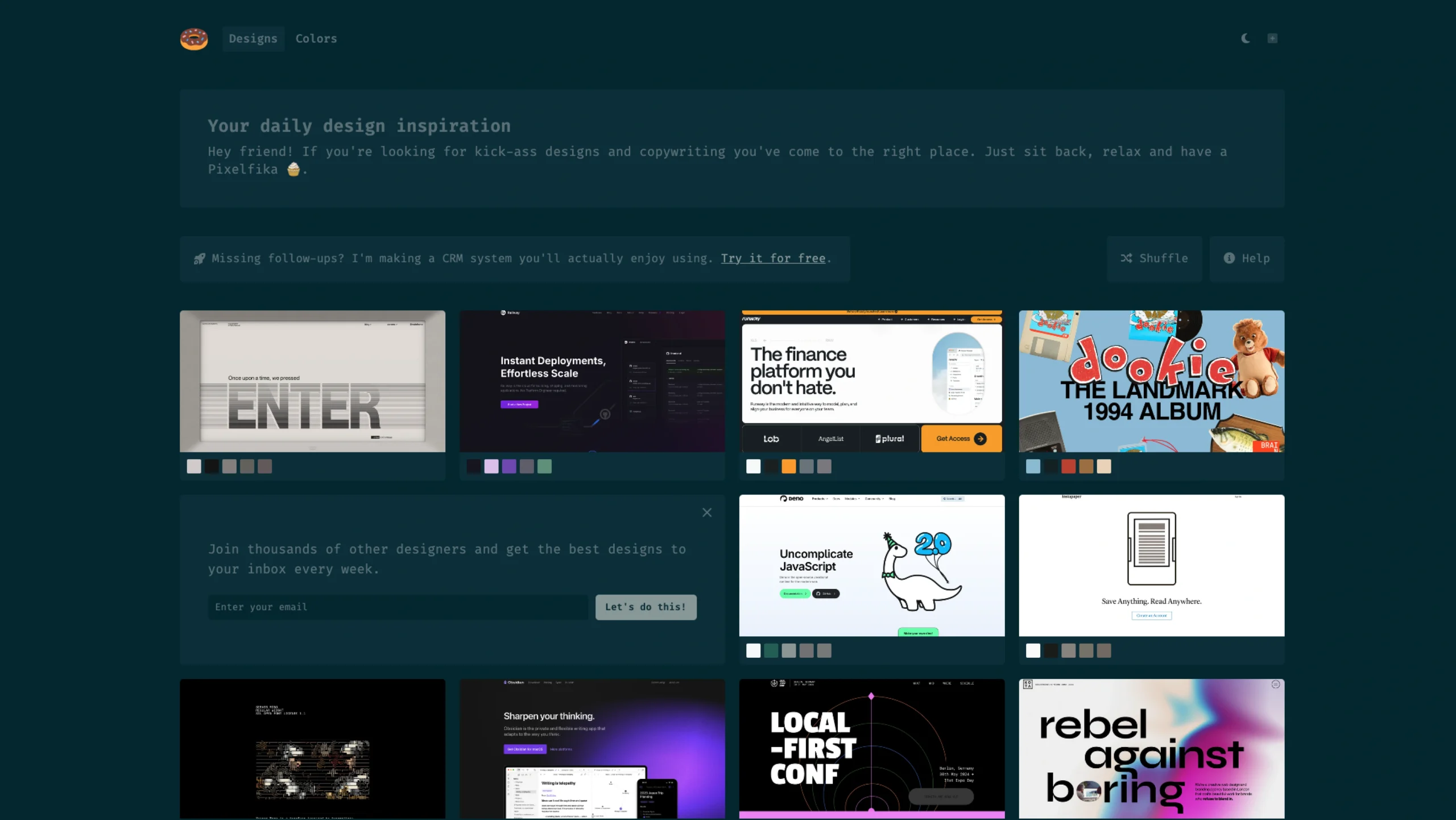Viewport: 1456px width, 820px height.
Task: Select orange swatch under finance platform design
Action: pos(788,467)
